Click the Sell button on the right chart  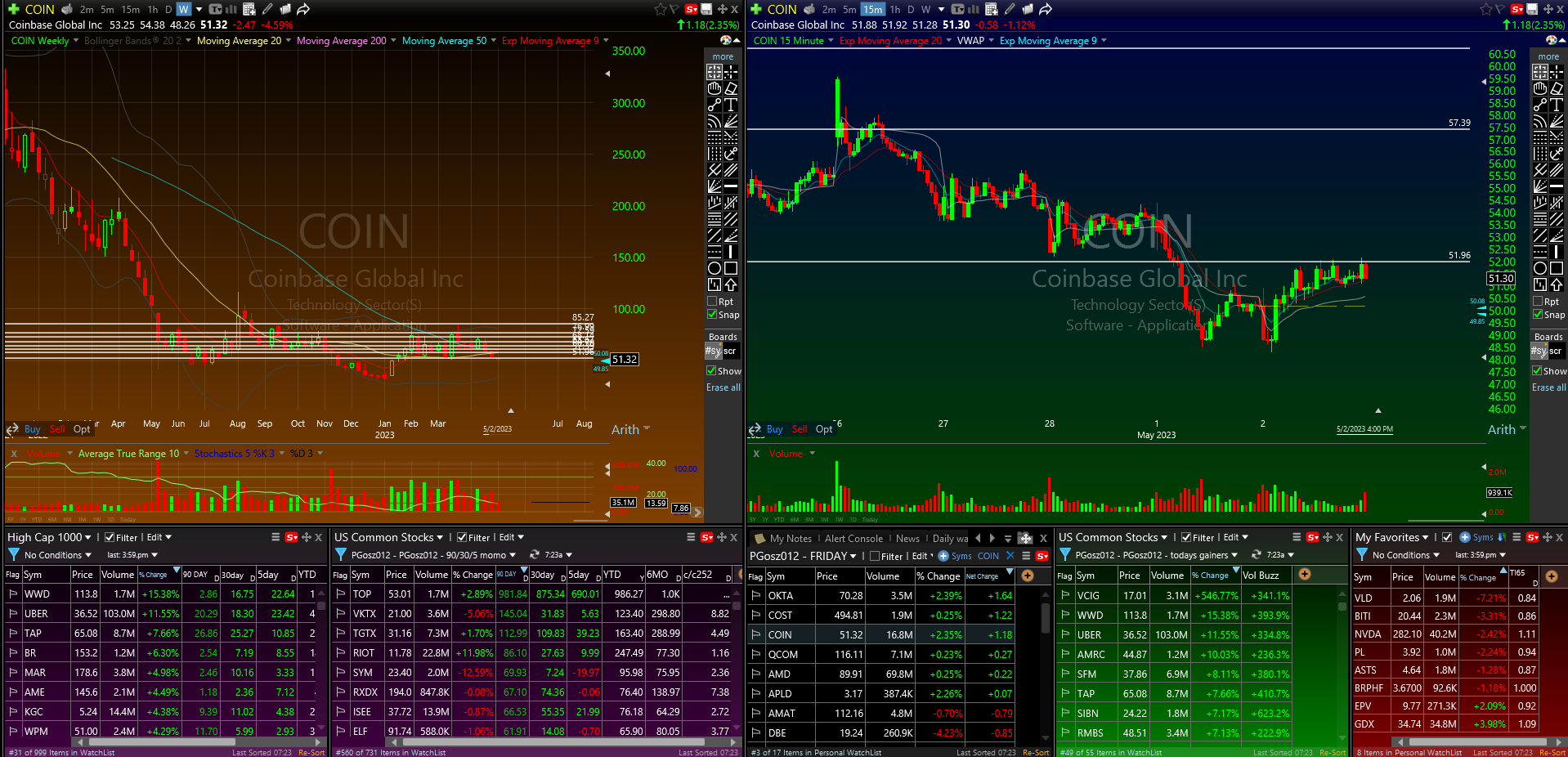(800, 429)
